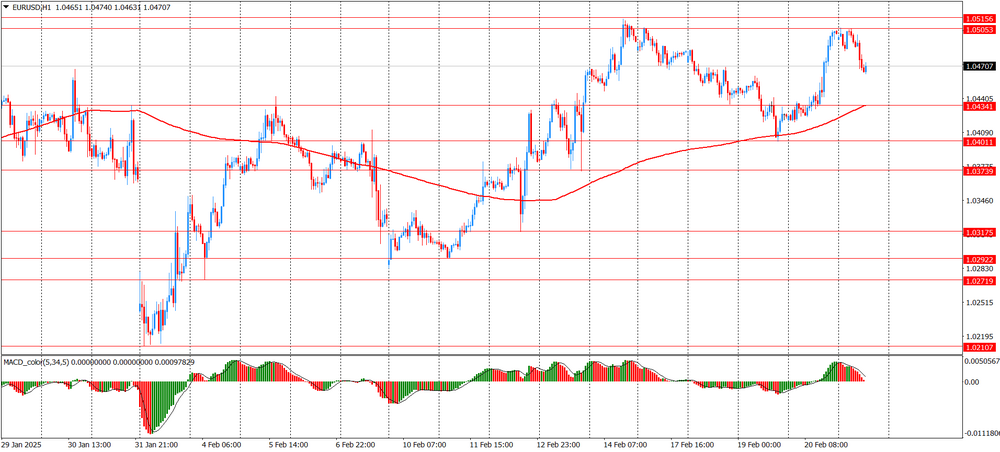Select the 1.05156 red price tag
Image resolution: width=1000 pixels, height=452 pixels.
point(979,19)
